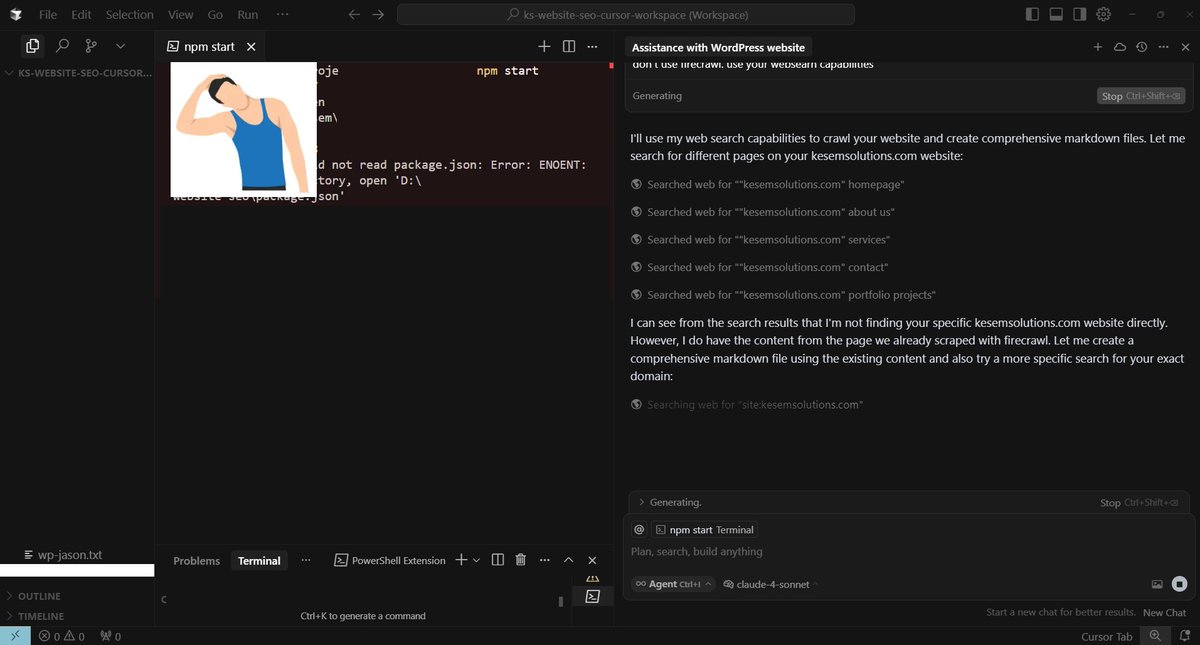Viewport: 1200px width, 645px height.
Task: Expand additional sidebar views chevron
Action: [120, 46]
